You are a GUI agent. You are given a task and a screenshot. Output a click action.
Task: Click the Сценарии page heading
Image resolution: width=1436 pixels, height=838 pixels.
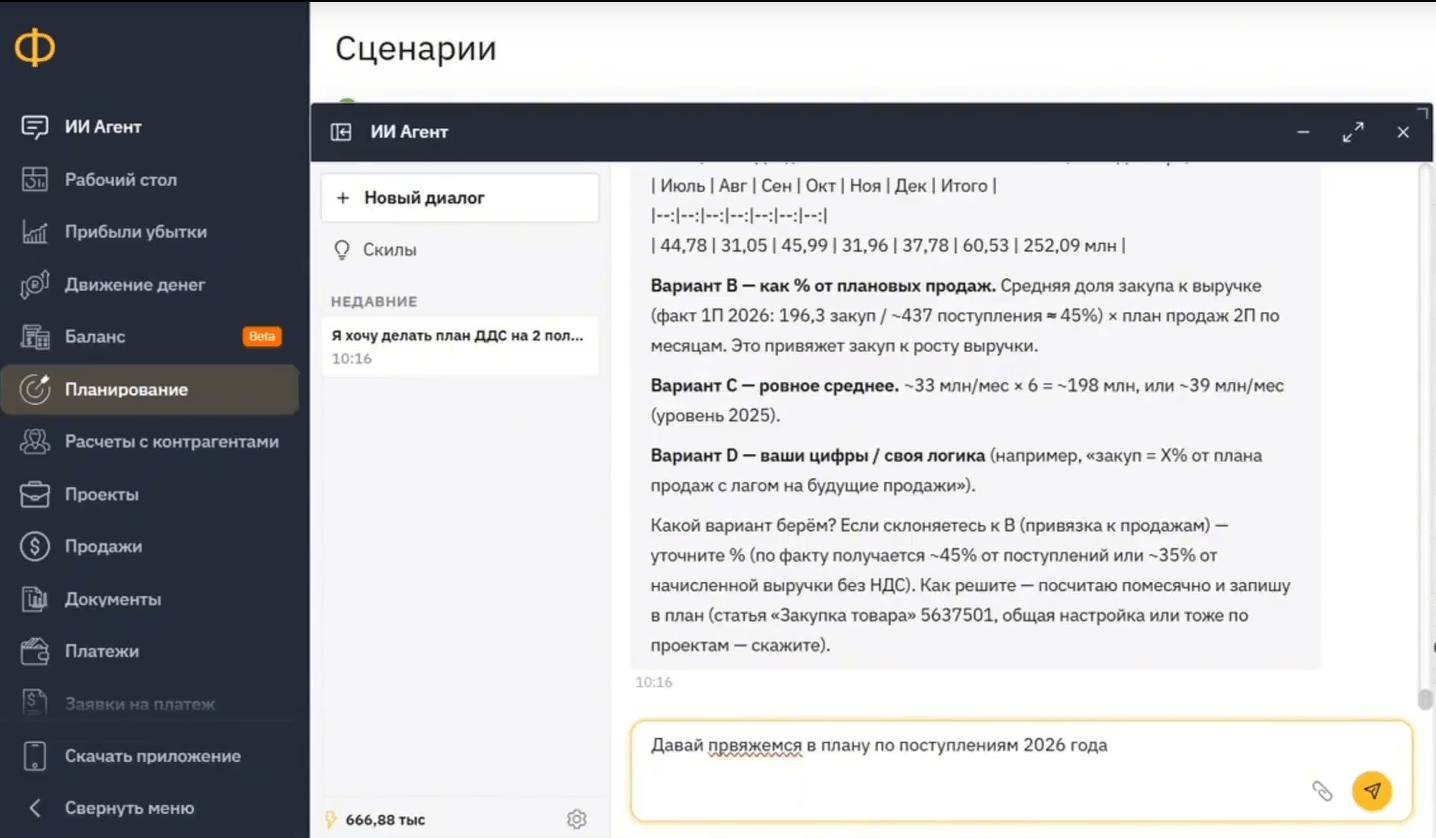coord(416,48)
